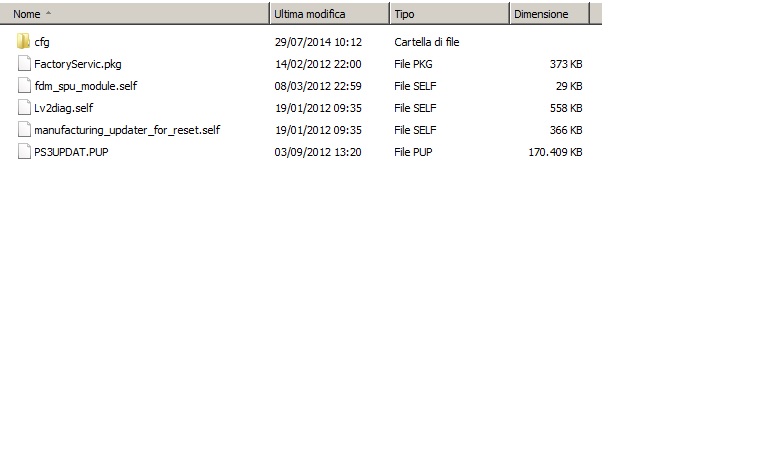
Task: Select the manufacturing_updater_for_reset.self file name
Action: tap(127, 130)
